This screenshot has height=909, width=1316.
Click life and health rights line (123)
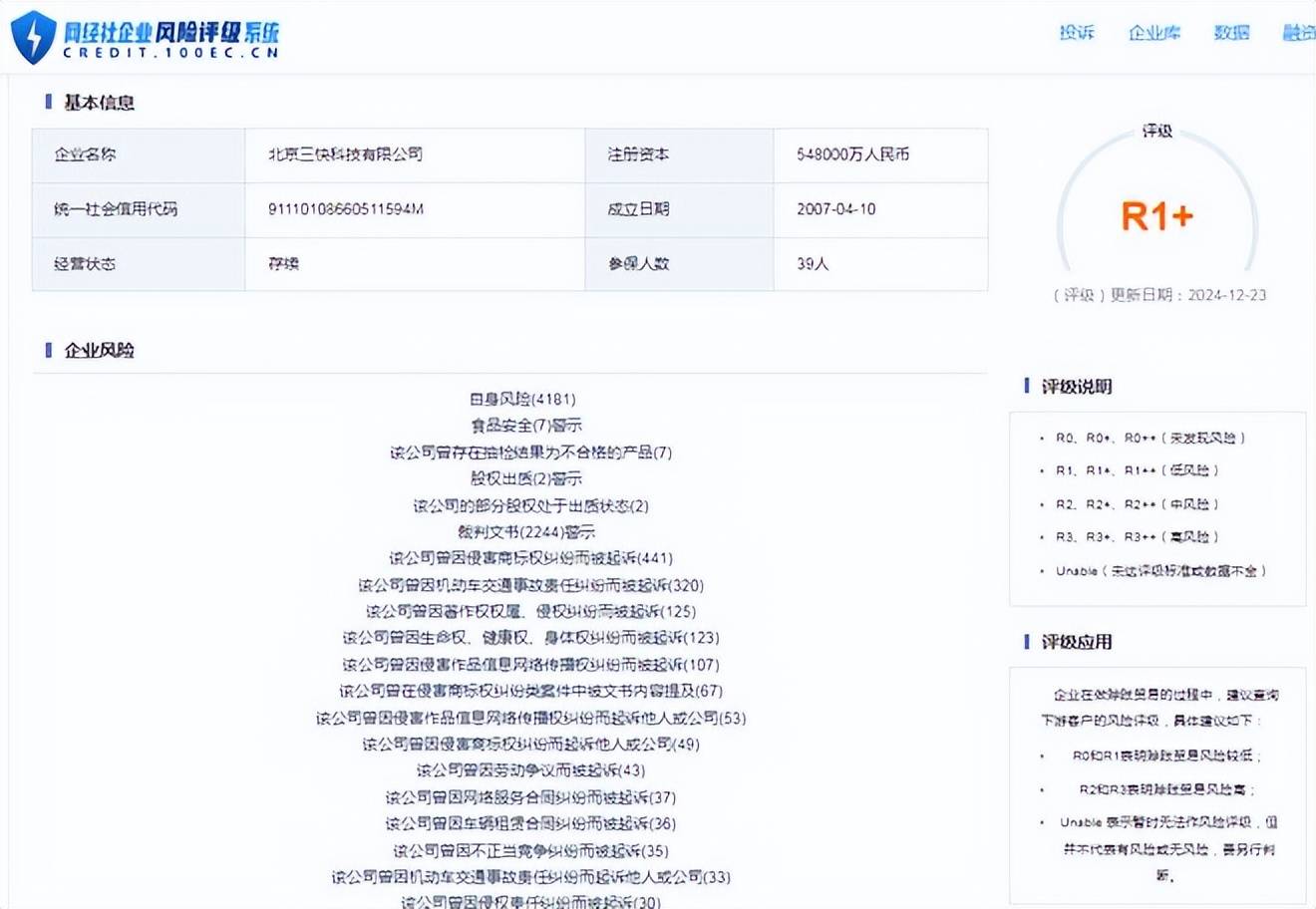tap(530, 638)
